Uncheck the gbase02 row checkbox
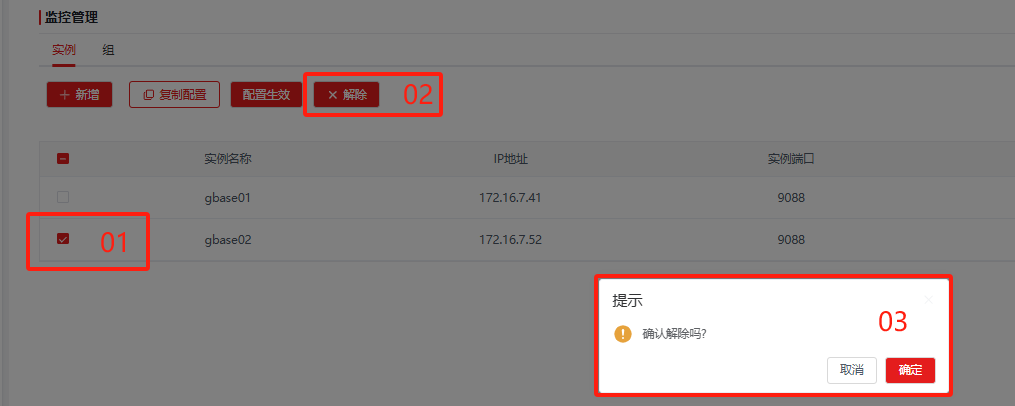 click(x=63, y=239)
